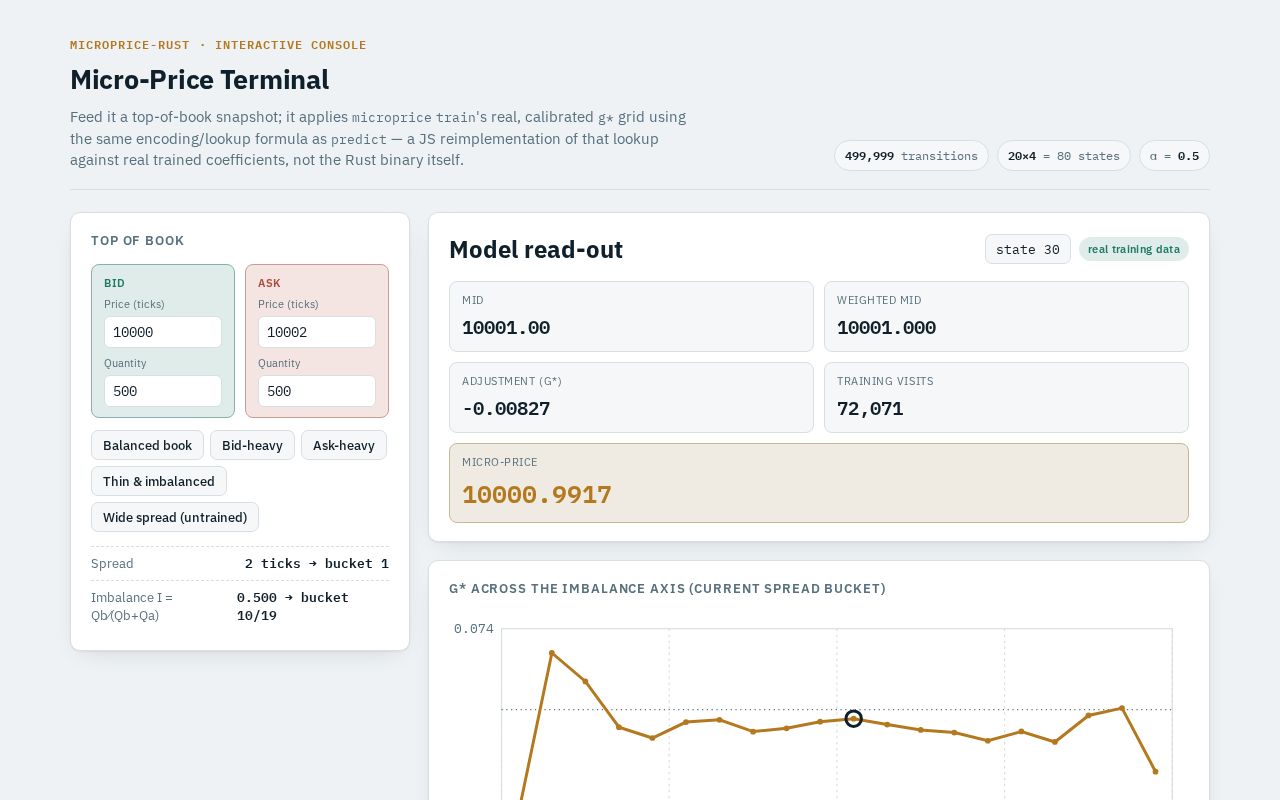Edit the Ask quantity field
1280x800 pixels.
pyautogui.click(x=317, y=391)
